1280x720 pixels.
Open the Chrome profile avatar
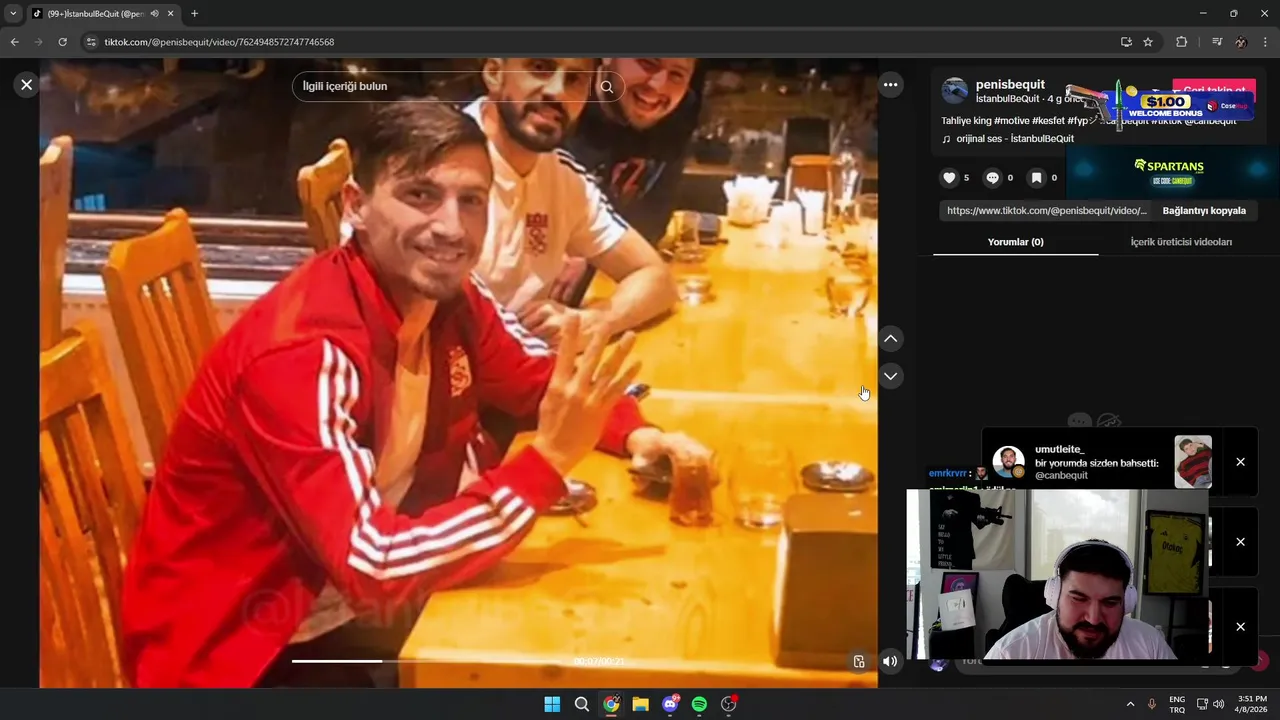(x=1241, y=42)
